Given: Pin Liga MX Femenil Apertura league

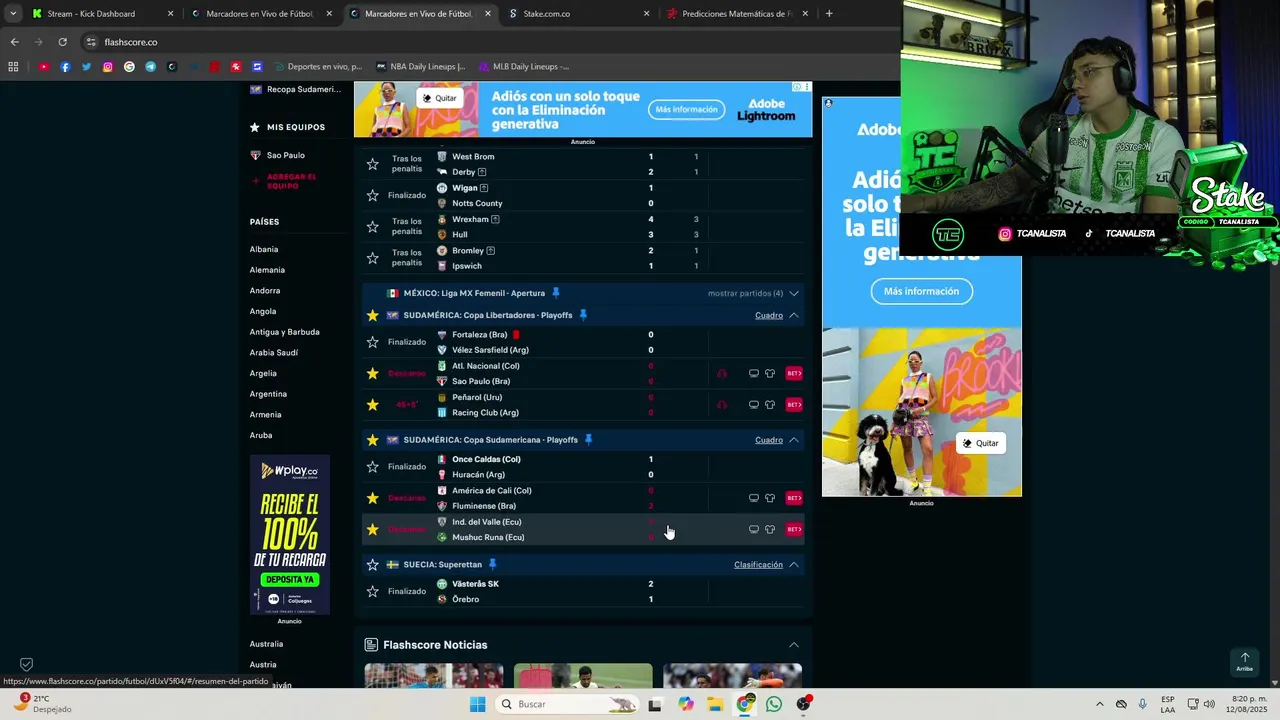Looking at the screenshot, I should [x=556, y=293].
